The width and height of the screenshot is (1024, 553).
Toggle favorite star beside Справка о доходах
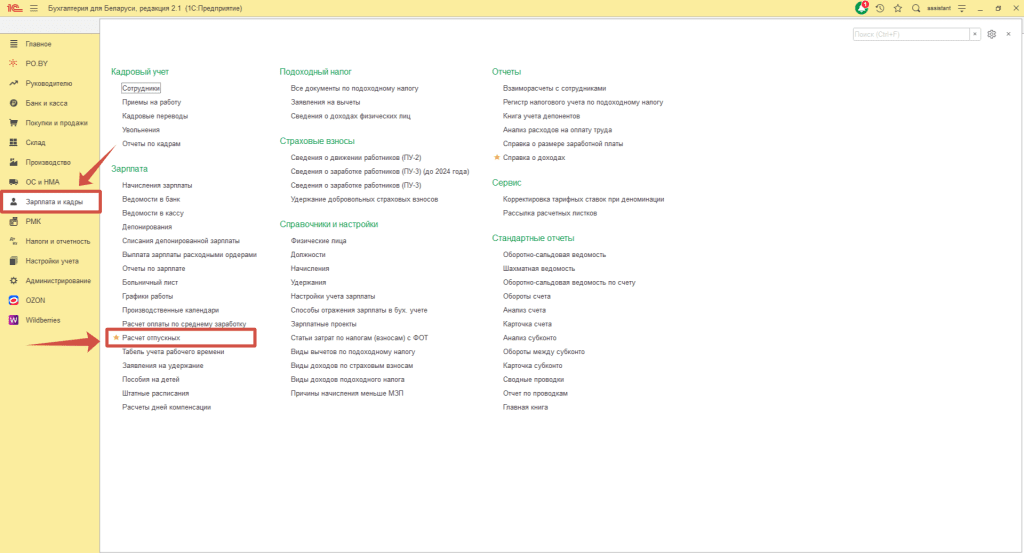coord(497,157)
